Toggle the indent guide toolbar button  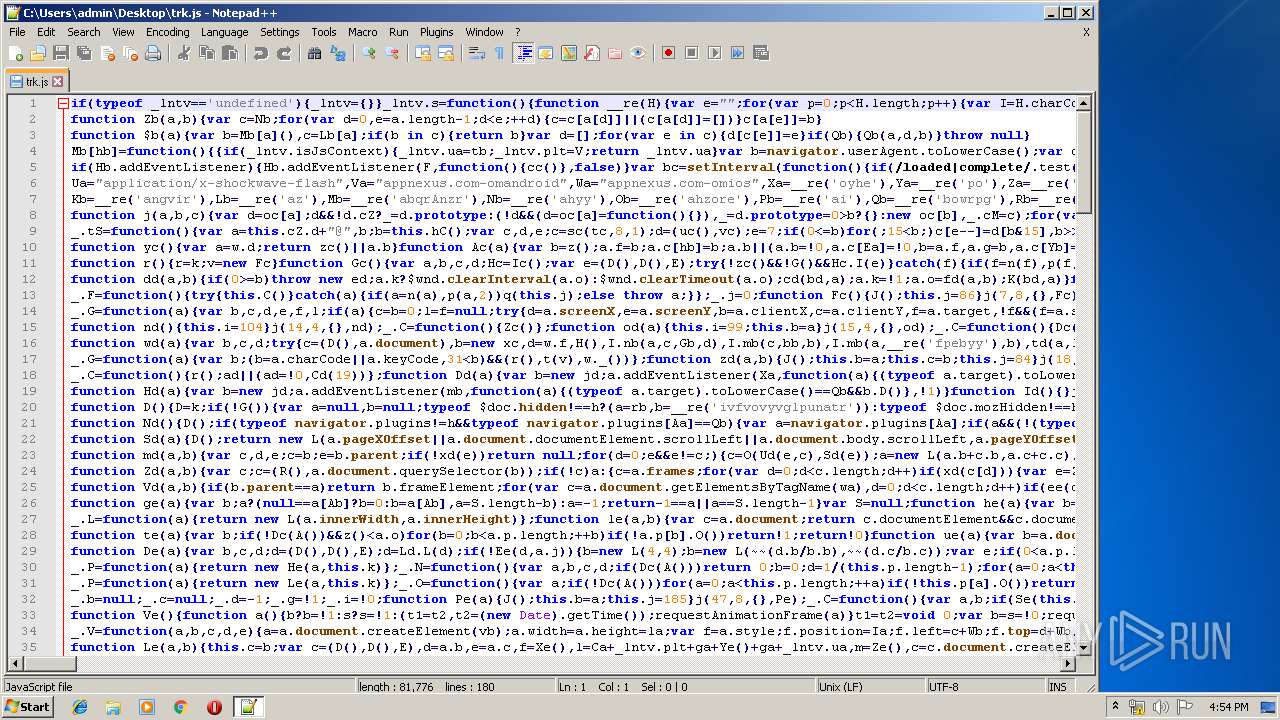523,53
